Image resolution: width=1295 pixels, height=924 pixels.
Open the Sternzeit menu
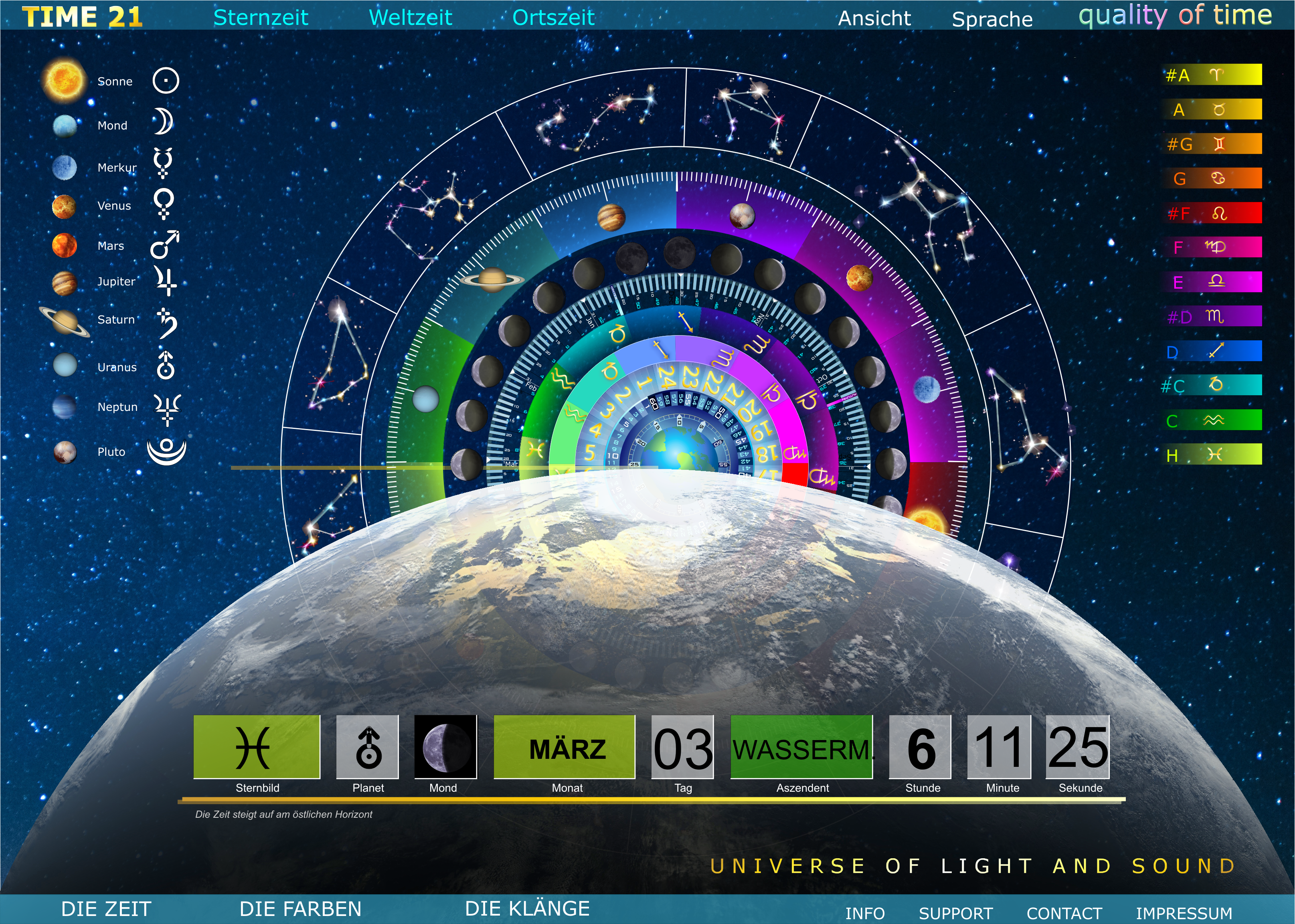(261, 17)
